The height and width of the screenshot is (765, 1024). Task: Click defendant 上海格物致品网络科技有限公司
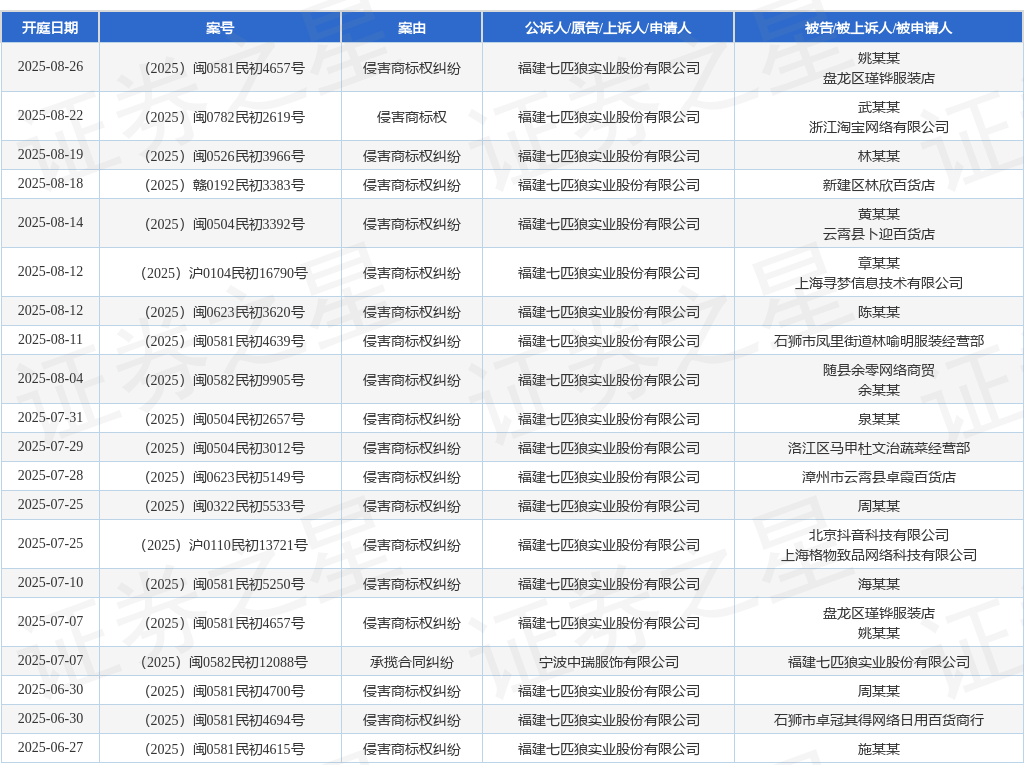(x=878, y=555)
